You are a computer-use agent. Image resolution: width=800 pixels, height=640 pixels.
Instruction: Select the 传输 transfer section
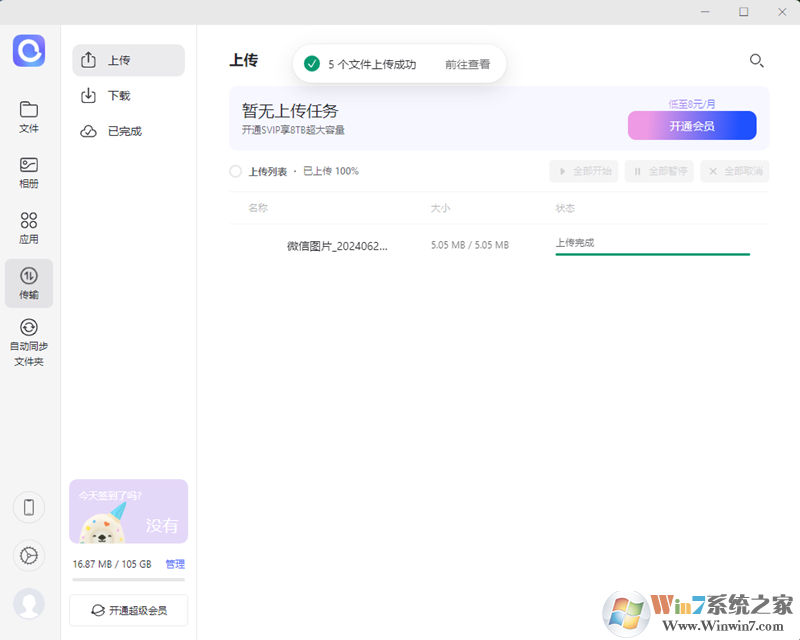pos(29,283)
